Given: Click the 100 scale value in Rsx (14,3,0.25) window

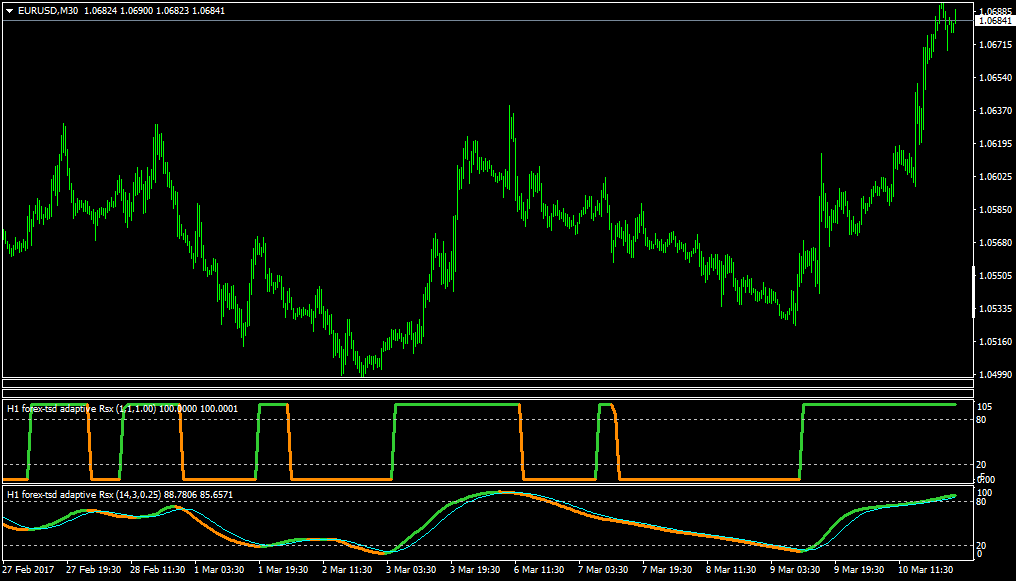Looking at the screenshot, I should coord(984,493).
